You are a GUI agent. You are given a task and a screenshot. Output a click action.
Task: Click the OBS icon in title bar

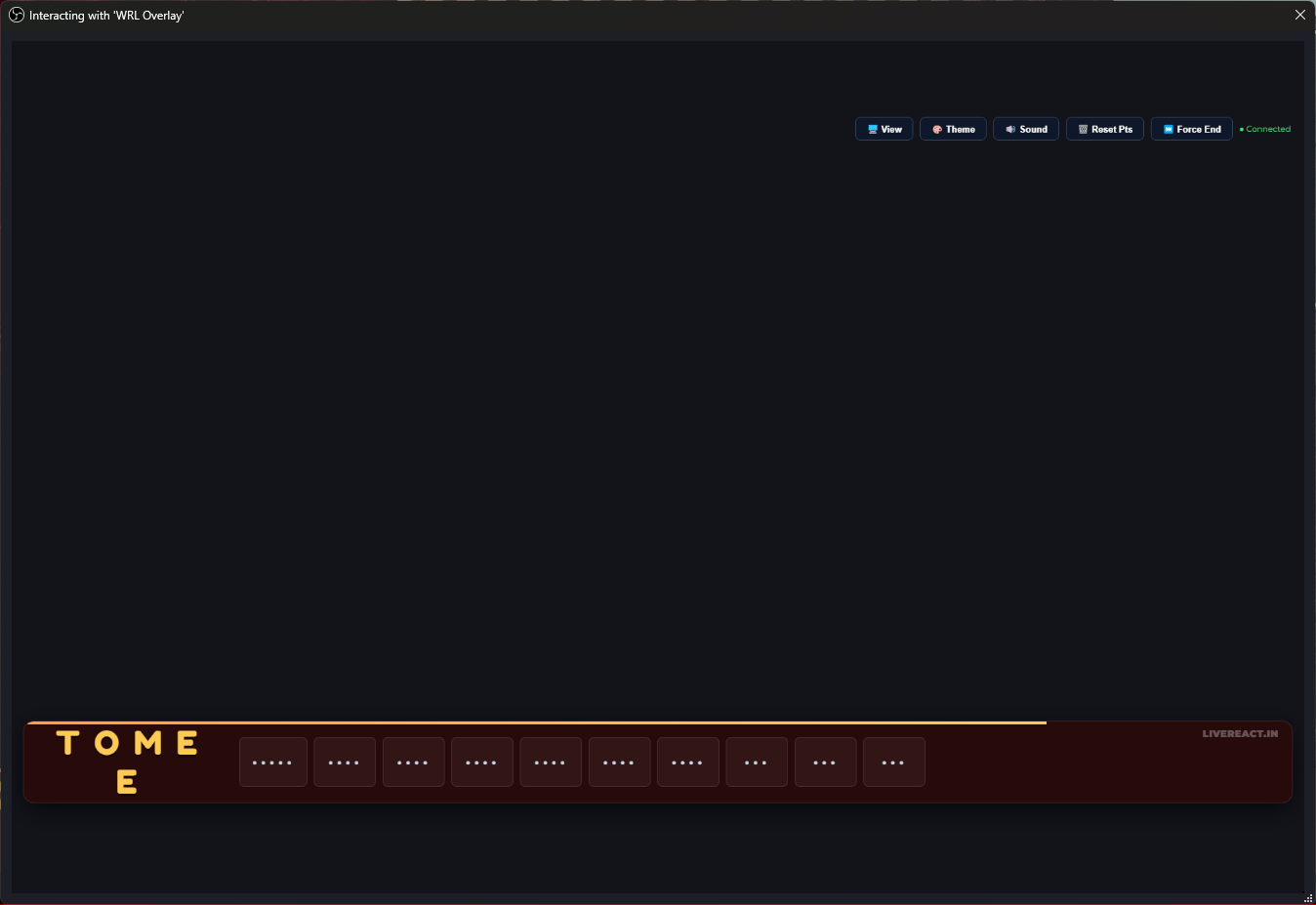coord(17,15)
